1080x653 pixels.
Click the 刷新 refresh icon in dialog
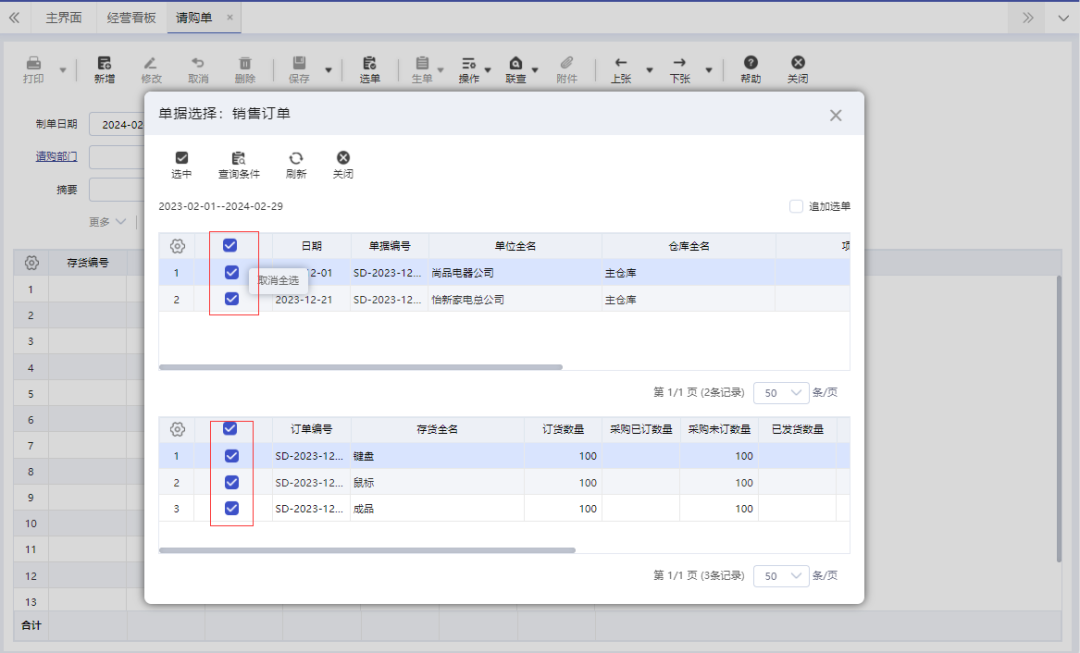[295, 163]
